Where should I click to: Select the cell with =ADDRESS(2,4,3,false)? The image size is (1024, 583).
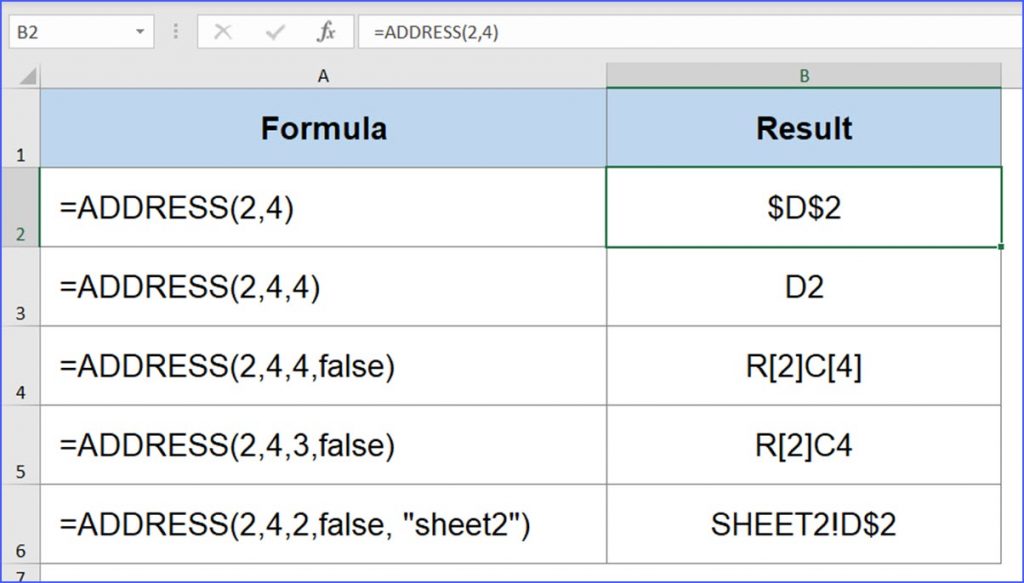point(323,444)
